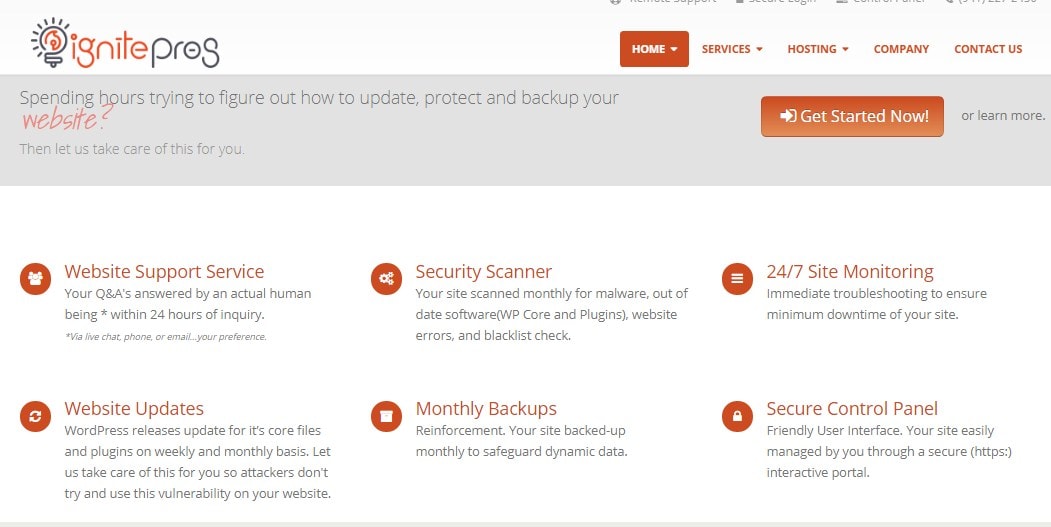
Task: Expand the Hosting dropdown menu
Action: click(x=818, y=49)
